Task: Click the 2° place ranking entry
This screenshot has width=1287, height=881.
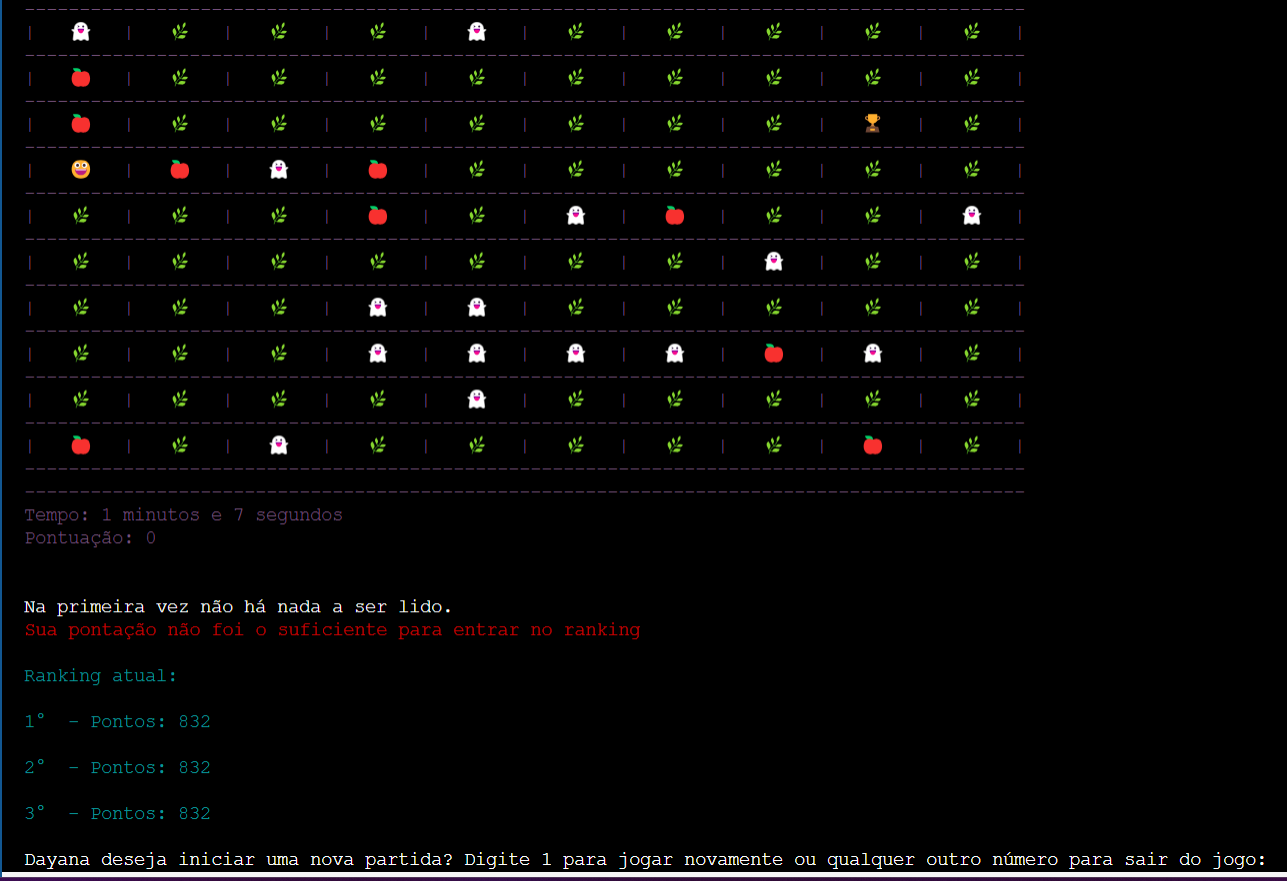Action: pos(117,768)
